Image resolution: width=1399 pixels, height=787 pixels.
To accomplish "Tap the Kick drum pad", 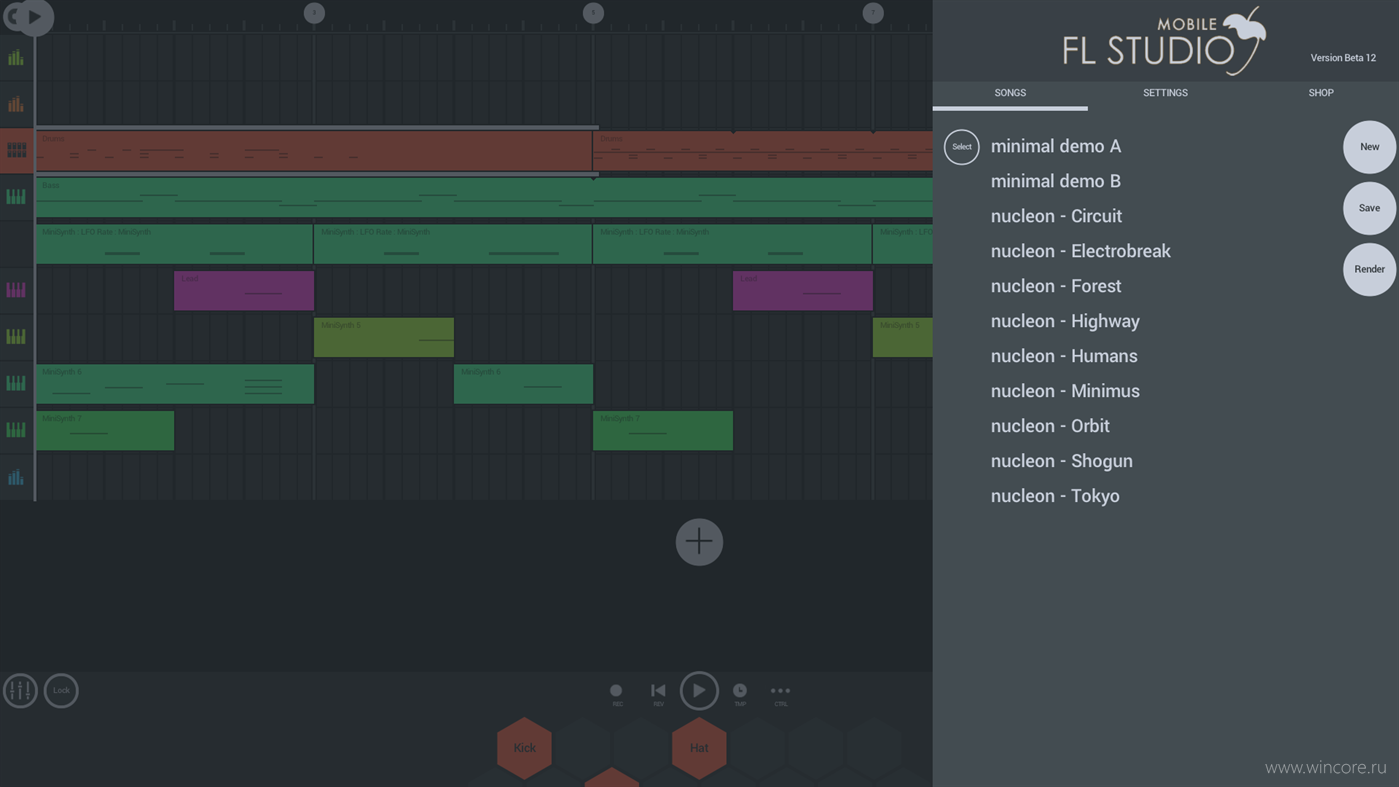I will [524, 748].
